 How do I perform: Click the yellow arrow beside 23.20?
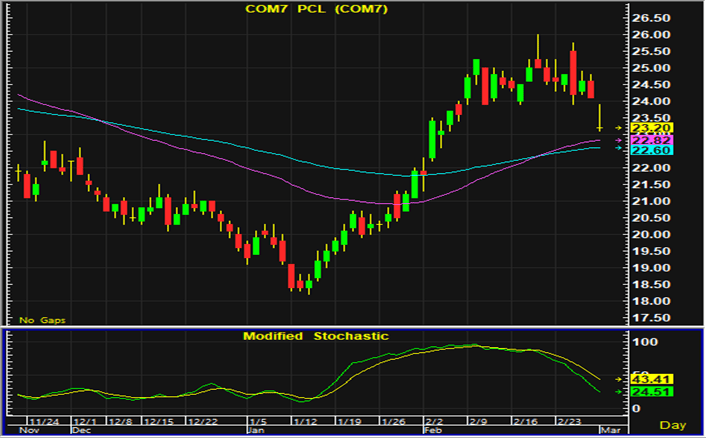[x=617, y=128]
